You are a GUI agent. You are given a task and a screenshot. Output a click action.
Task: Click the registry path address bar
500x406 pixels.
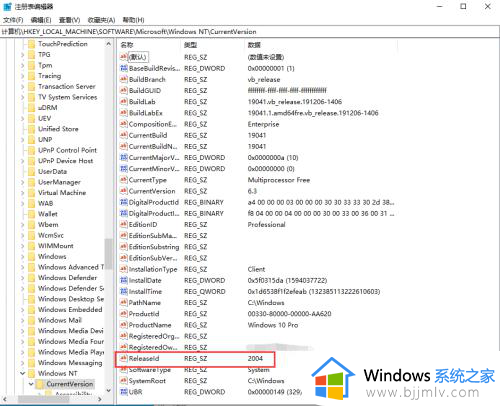[x=250, y=32]
